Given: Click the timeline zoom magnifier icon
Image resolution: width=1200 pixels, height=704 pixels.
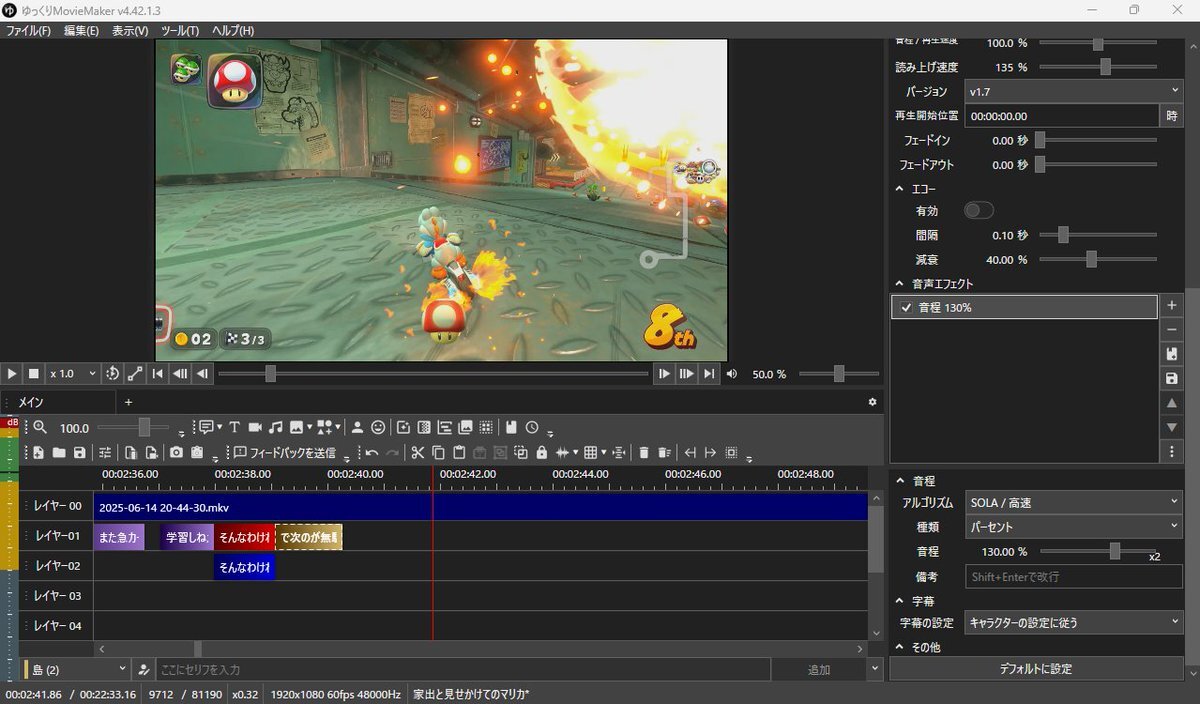Looking at the screenshot, I should point(40,427).
